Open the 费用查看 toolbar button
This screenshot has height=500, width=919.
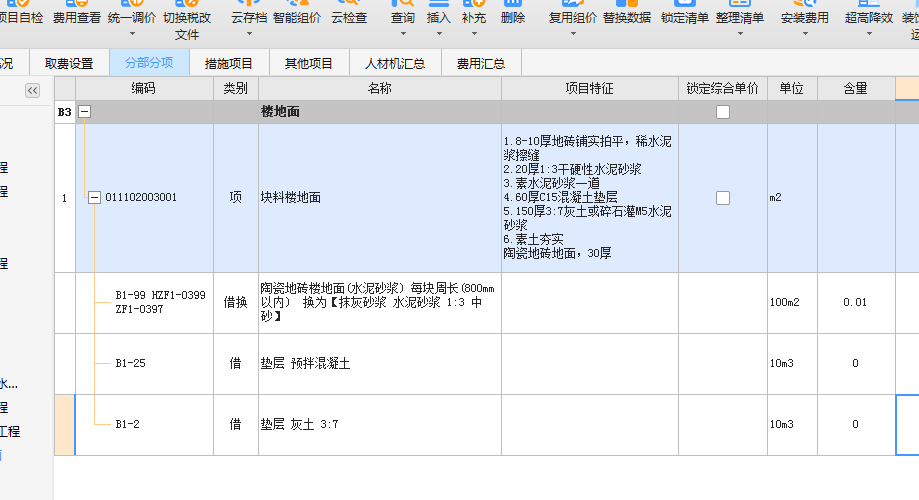click(x=77, y=13)
